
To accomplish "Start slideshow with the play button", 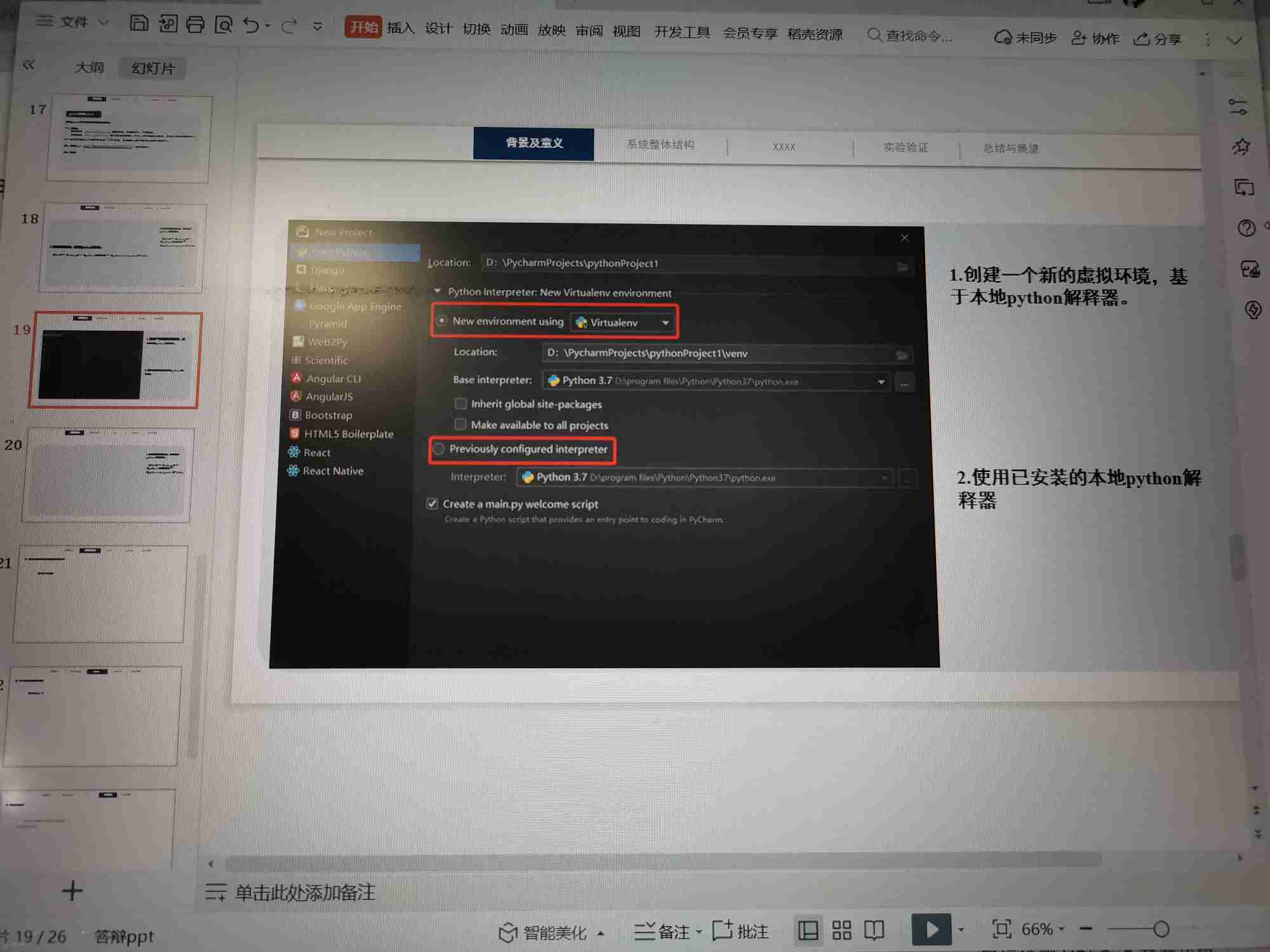I will (x=931, y=929).
